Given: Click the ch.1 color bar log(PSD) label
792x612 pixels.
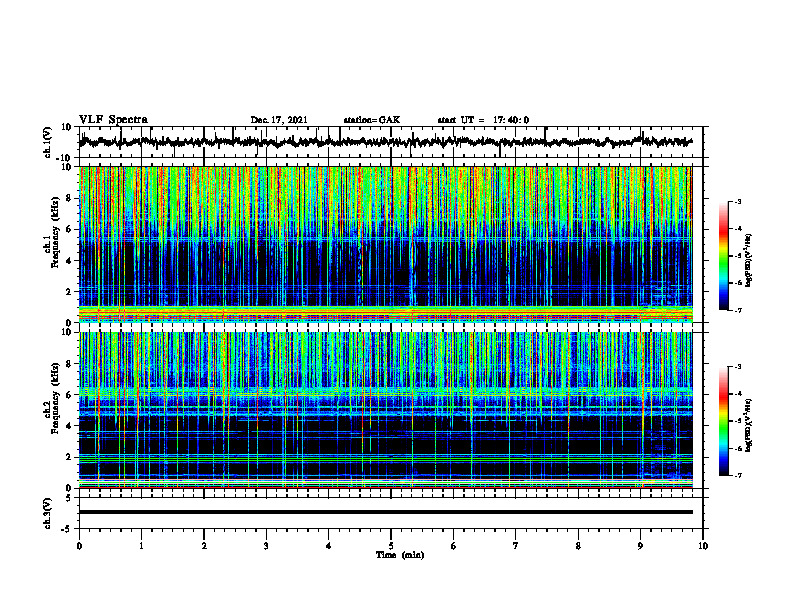Looking at the screenshot, I should click(x=749, y=260).
